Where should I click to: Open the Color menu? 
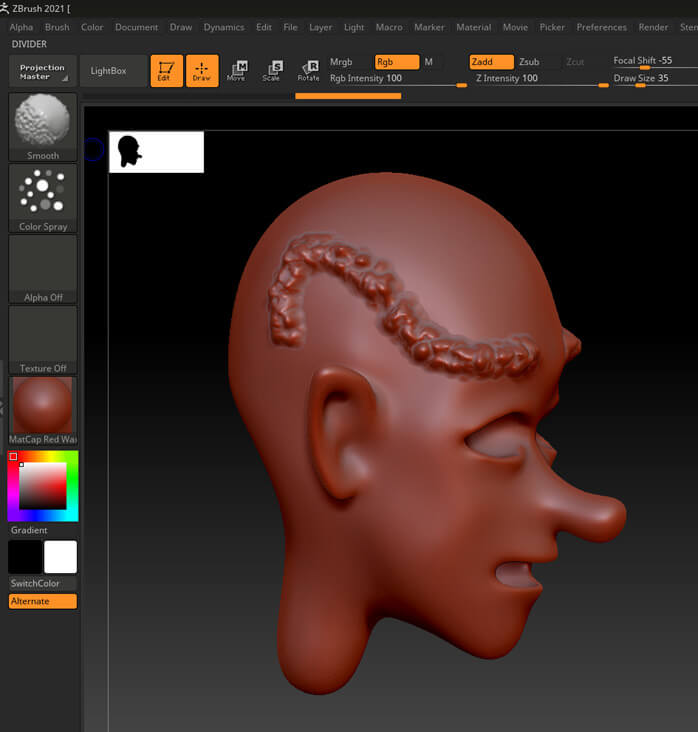(x=92, y=28)
